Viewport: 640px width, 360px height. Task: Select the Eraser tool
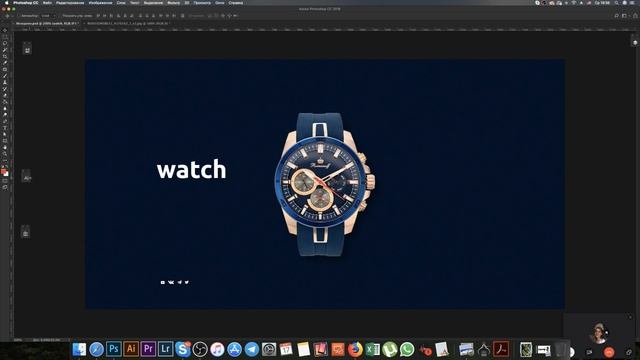[5, 96]
